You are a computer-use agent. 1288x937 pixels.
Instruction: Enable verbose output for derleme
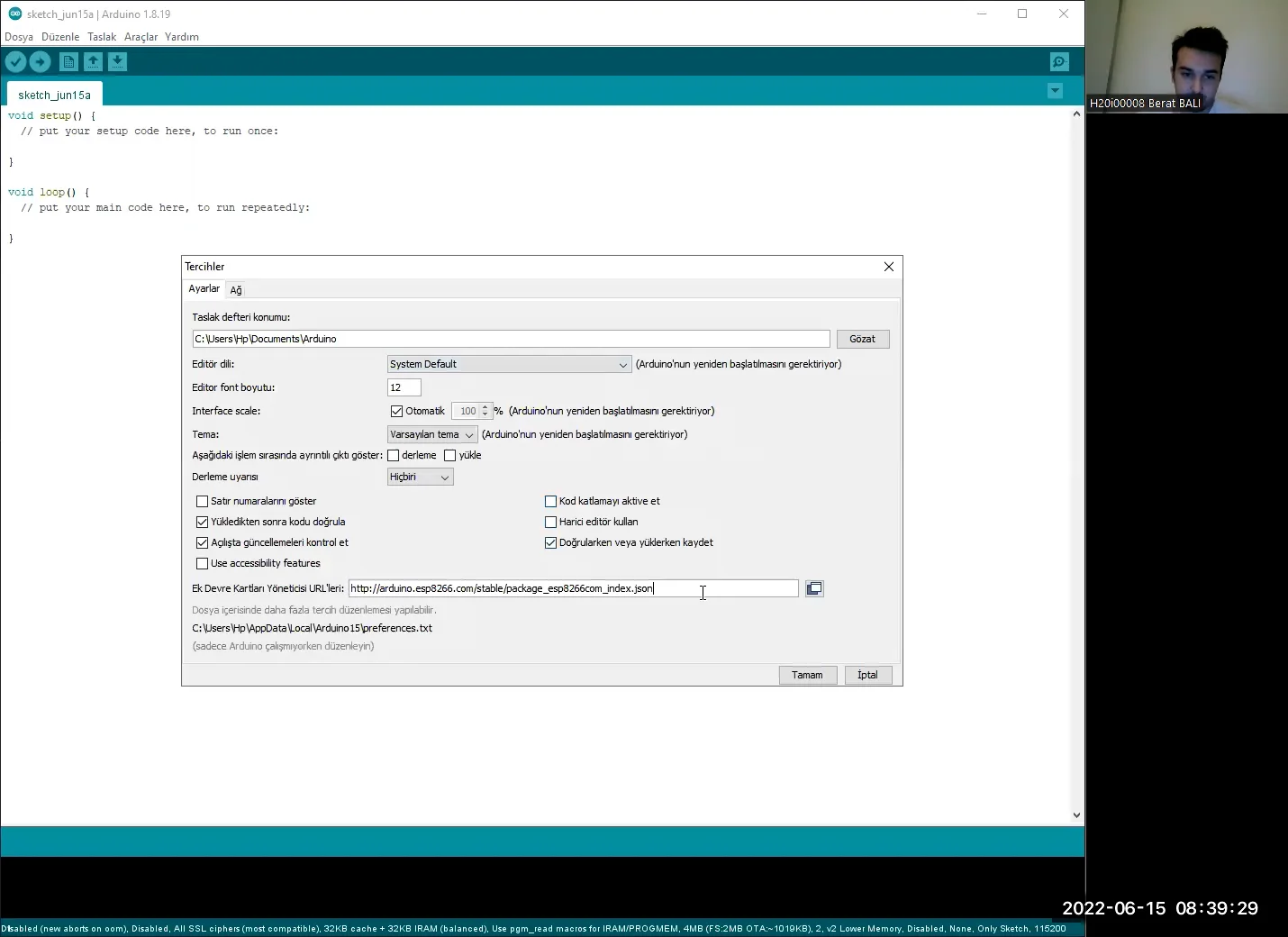click(x=393, y=455)
